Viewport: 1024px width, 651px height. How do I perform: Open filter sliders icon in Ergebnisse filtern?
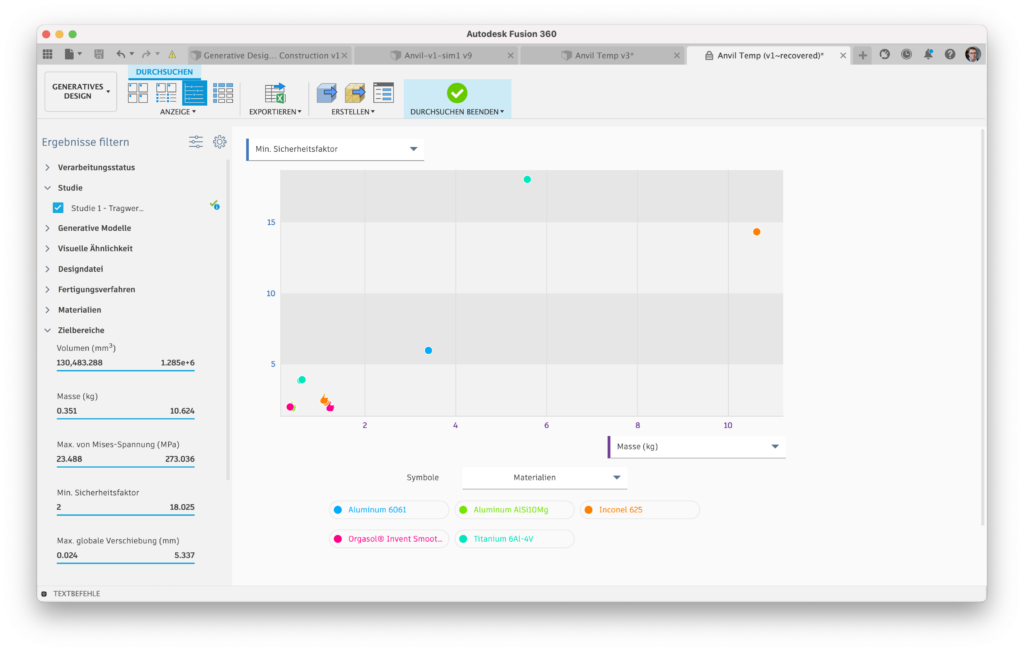point(196,142)
